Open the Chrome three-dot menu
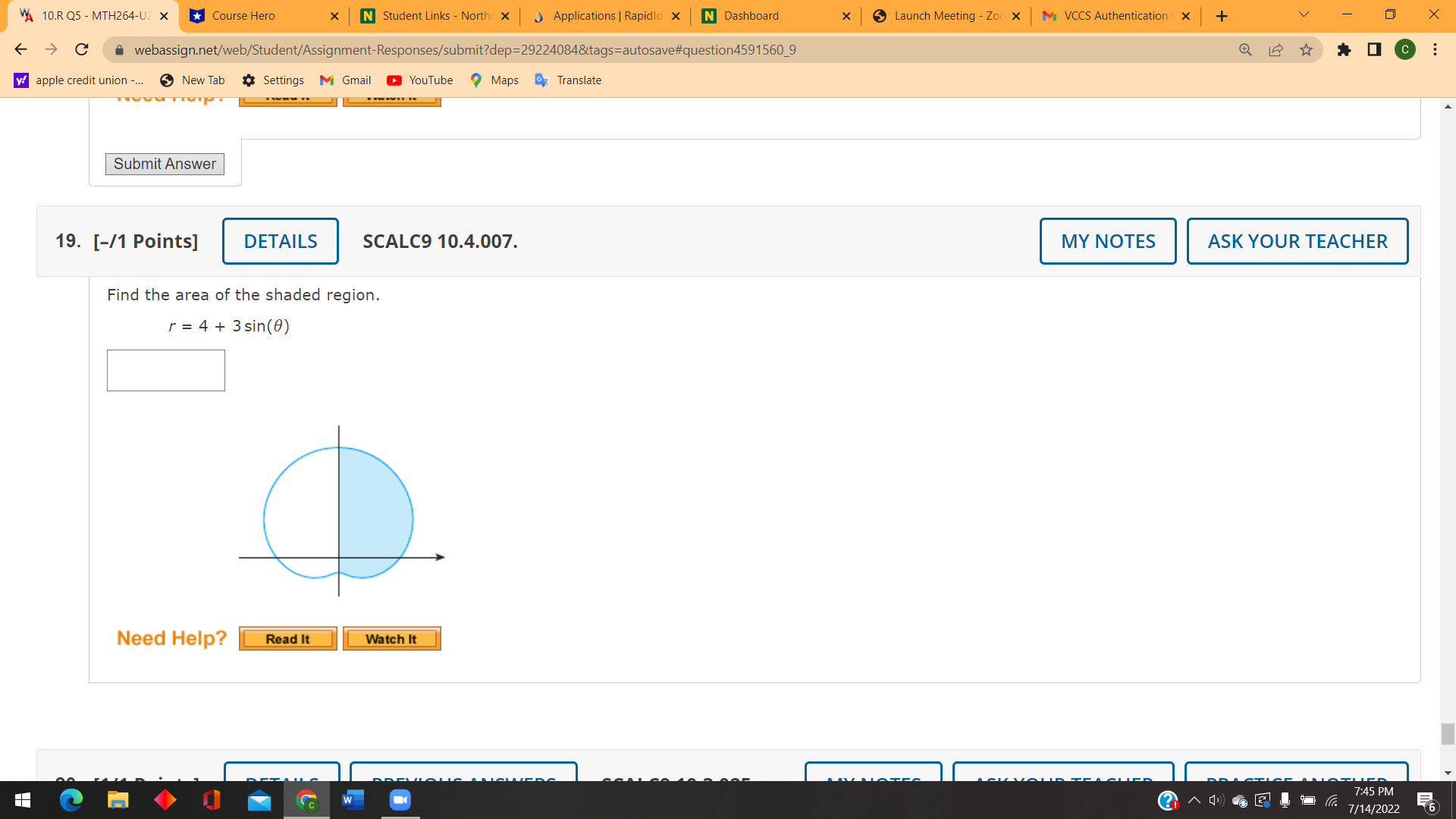The image size is (1456, 819). 1436,49
